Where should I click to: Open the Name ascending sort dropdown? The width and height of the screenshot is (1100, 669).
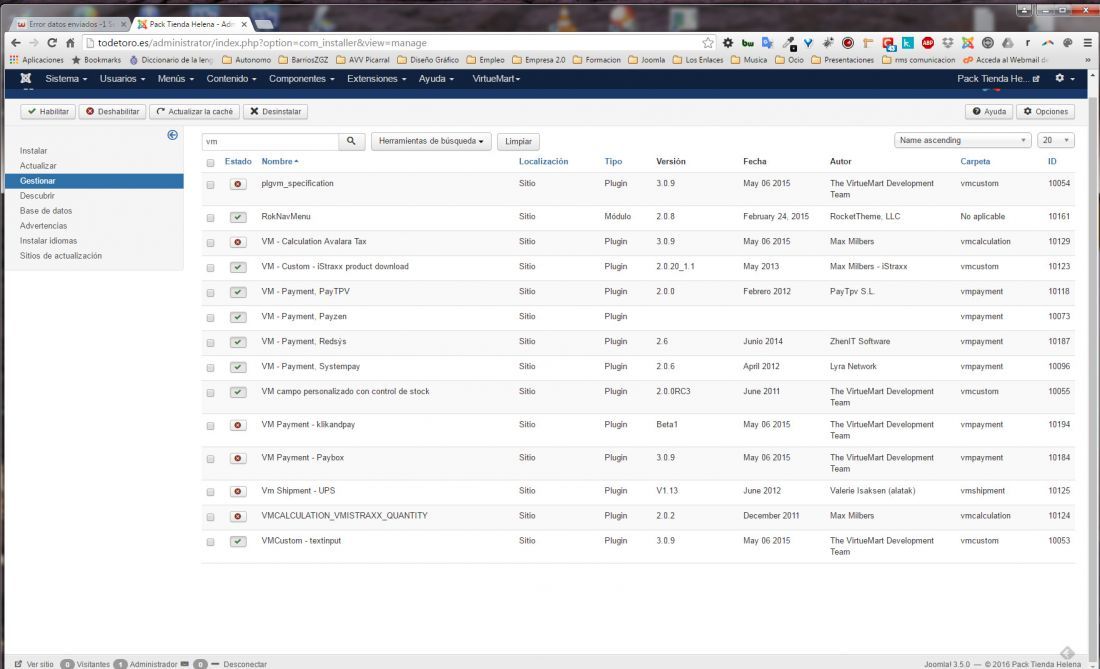(962, 140)
